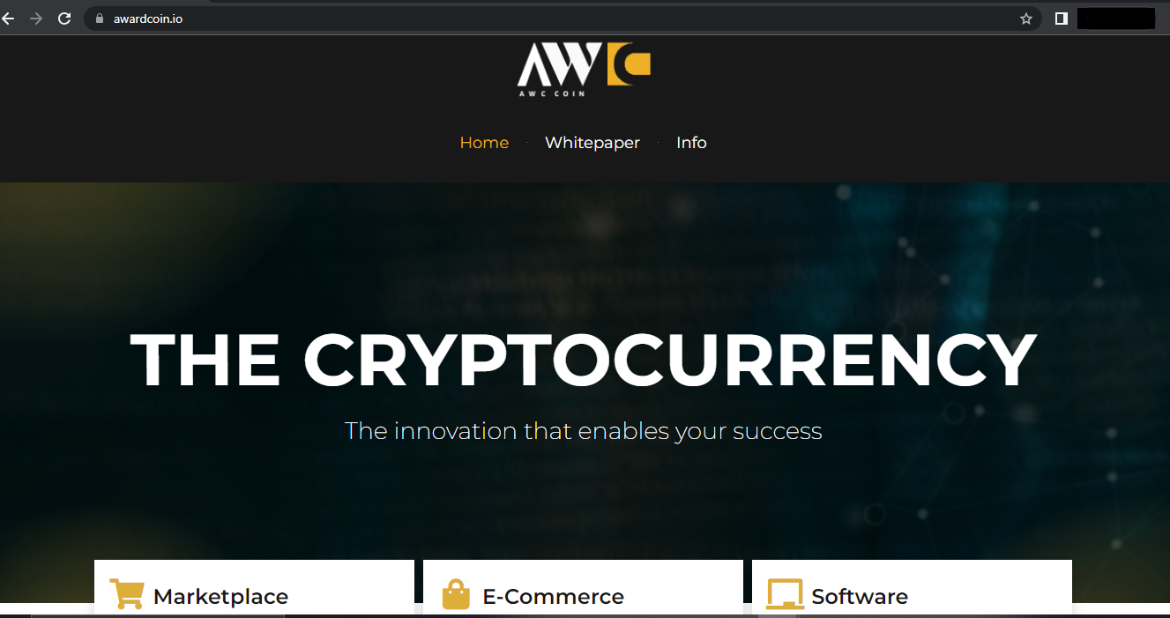Bookmark this page with the star icon
This screenshot has width=1170, height=618.
tap(1026, 19)
